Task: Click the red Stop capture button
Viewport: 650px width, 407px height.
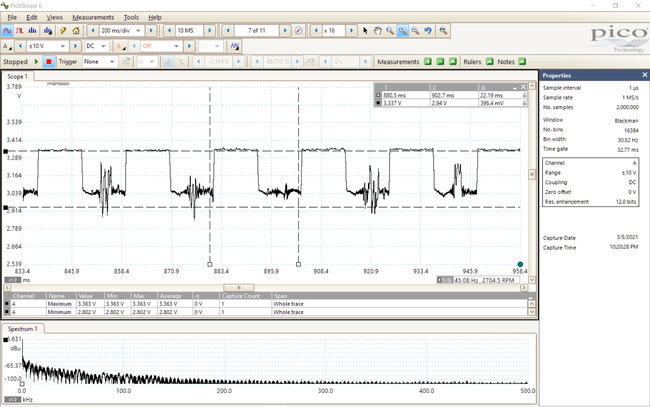Action: click(47, 61)
